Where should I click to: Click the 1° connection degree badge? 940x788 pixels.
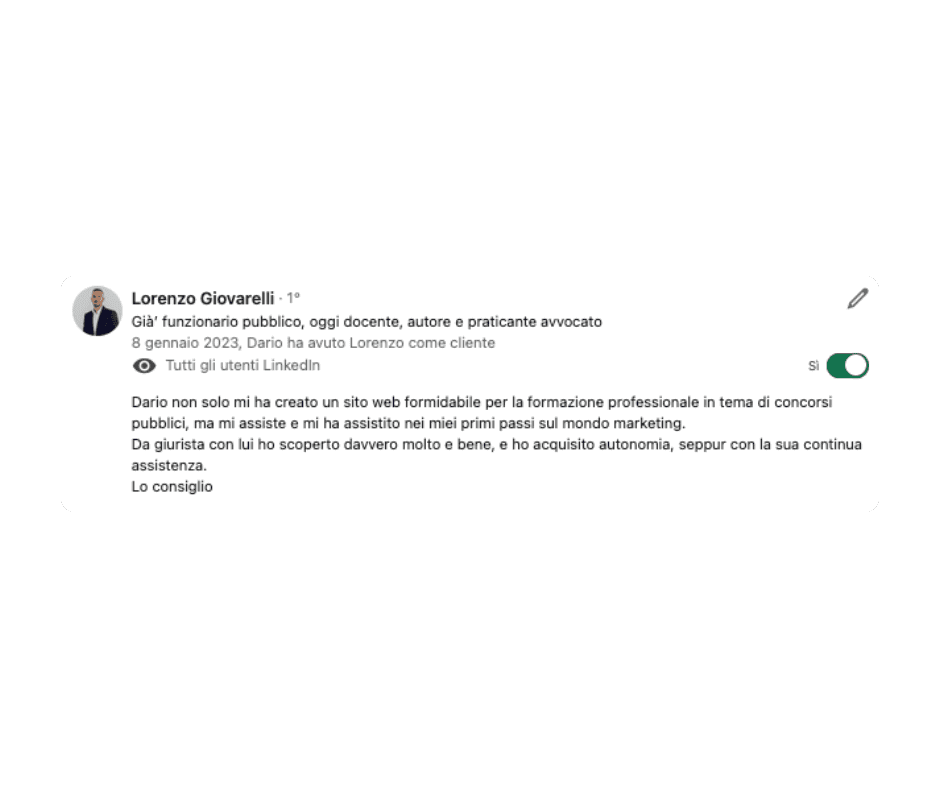pos(293,297)
